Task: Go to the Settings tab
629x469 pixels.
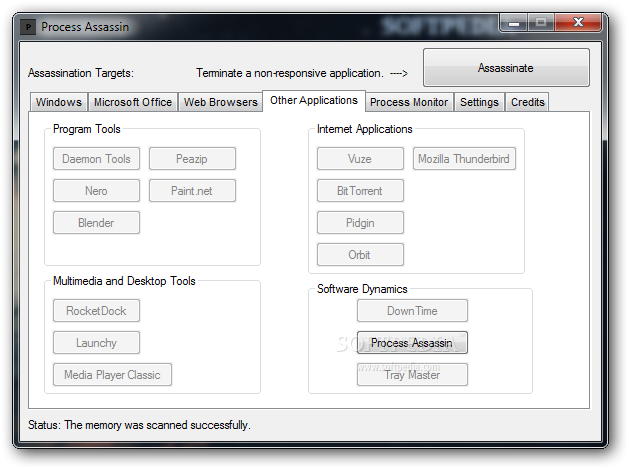Action: point(479,102)
